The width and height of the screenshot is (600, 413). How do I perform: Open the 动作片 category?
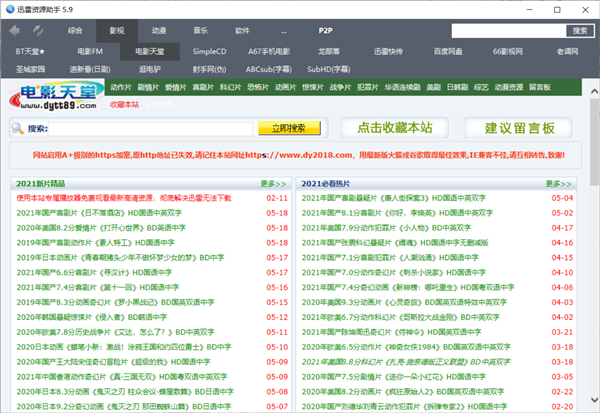(x=121, y=87)
